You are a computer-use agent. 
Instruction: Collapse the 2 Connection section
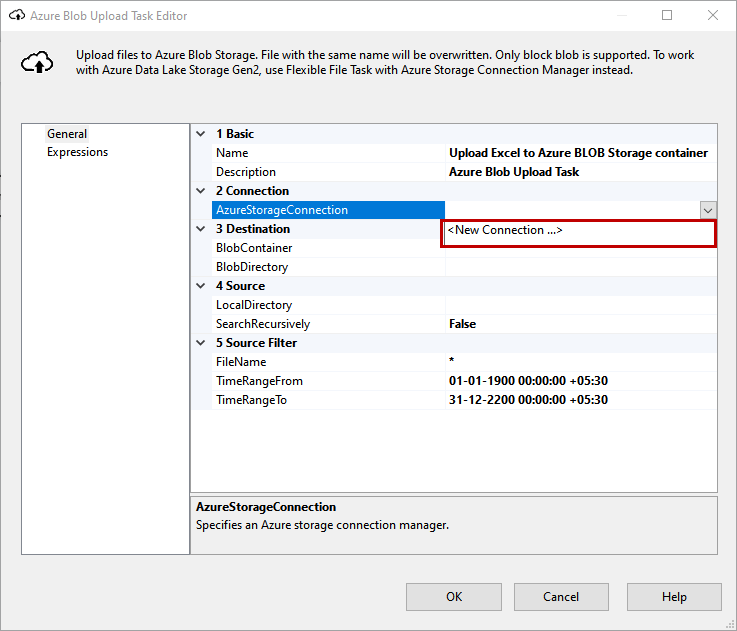(x=201, y=191)
